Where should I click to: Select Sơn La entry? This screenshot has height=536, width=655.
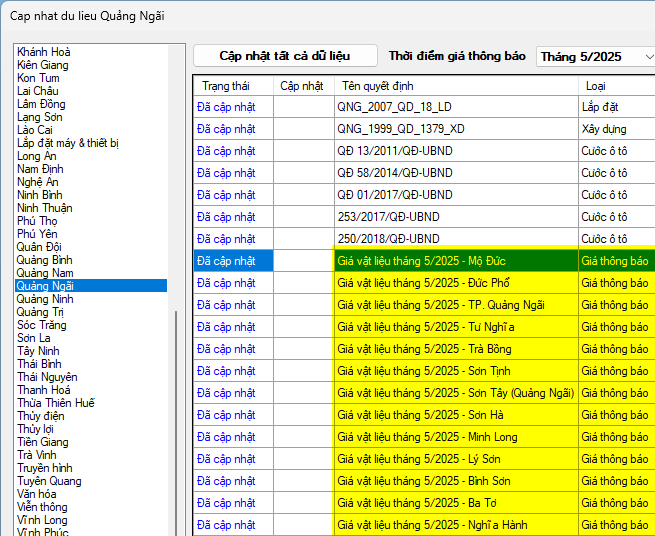[x=34, y=338]
